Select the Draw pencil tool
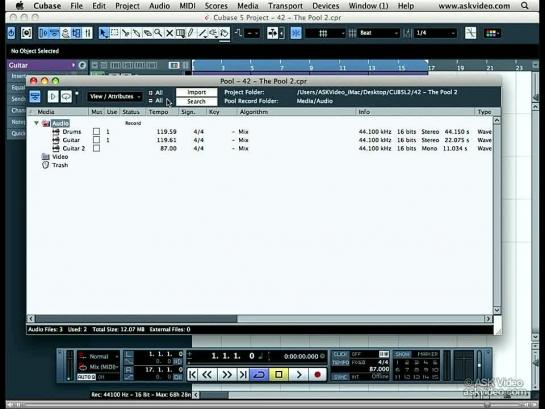This screenshot has height=409, width=545. click(x=191, y=33)
